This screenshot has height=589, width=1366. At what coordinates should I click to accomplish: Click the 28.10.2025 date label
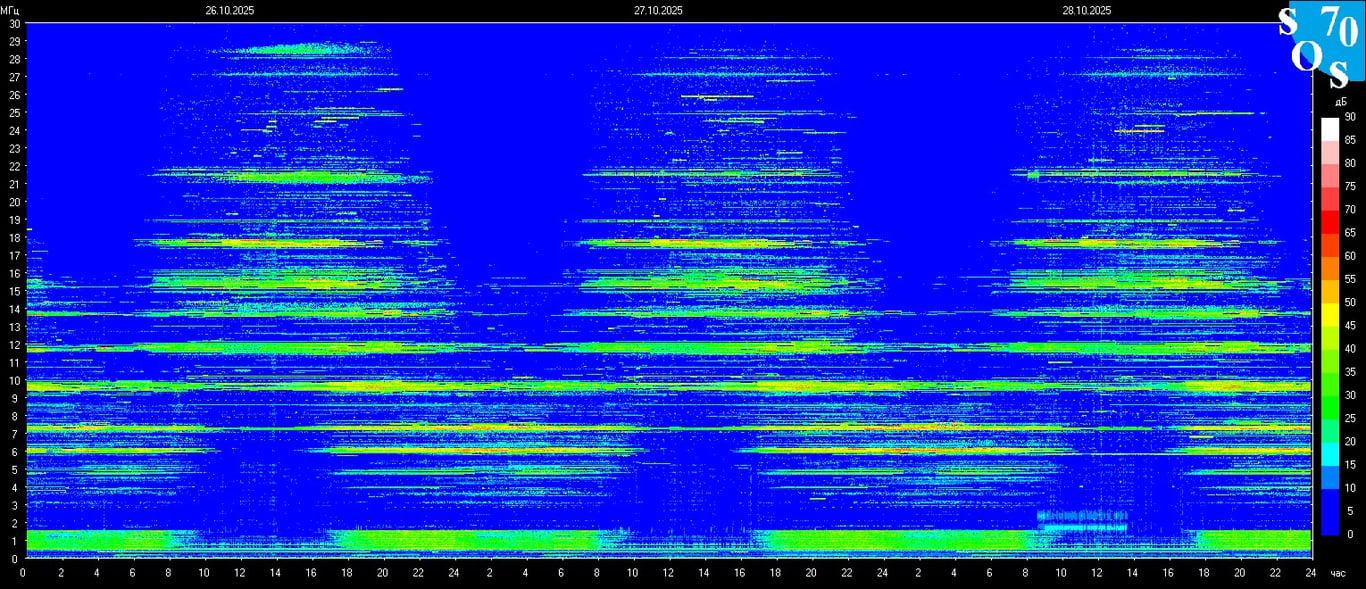click(1087, 10)
